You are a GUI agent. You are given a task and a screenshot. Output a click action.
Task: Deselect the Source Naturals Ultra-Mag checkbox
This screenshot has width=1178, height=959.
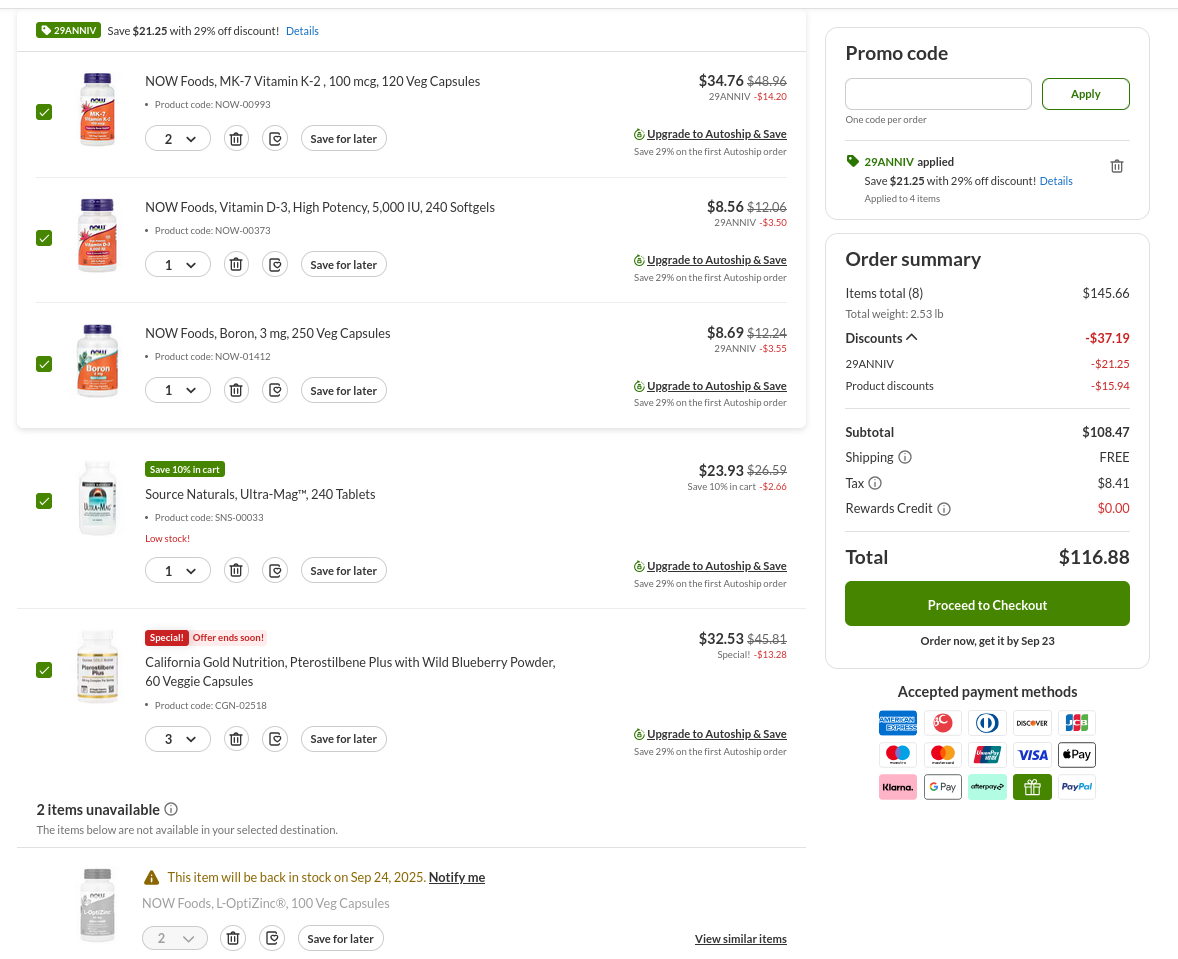pos(44,501)
